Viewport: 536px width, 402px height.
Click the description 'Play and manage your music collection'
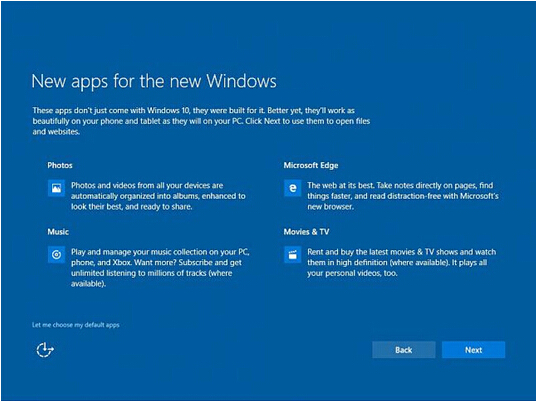click(160, 268)
